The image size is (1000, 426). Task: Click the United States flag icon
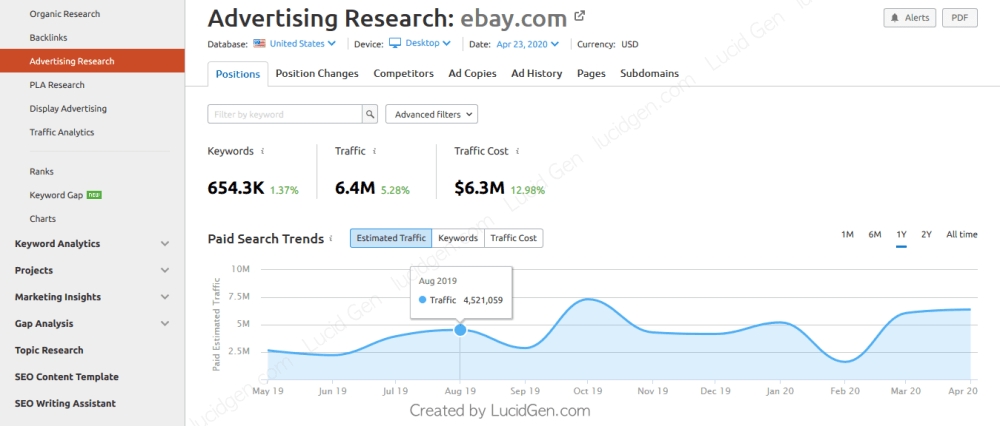(x=259, y=43)
